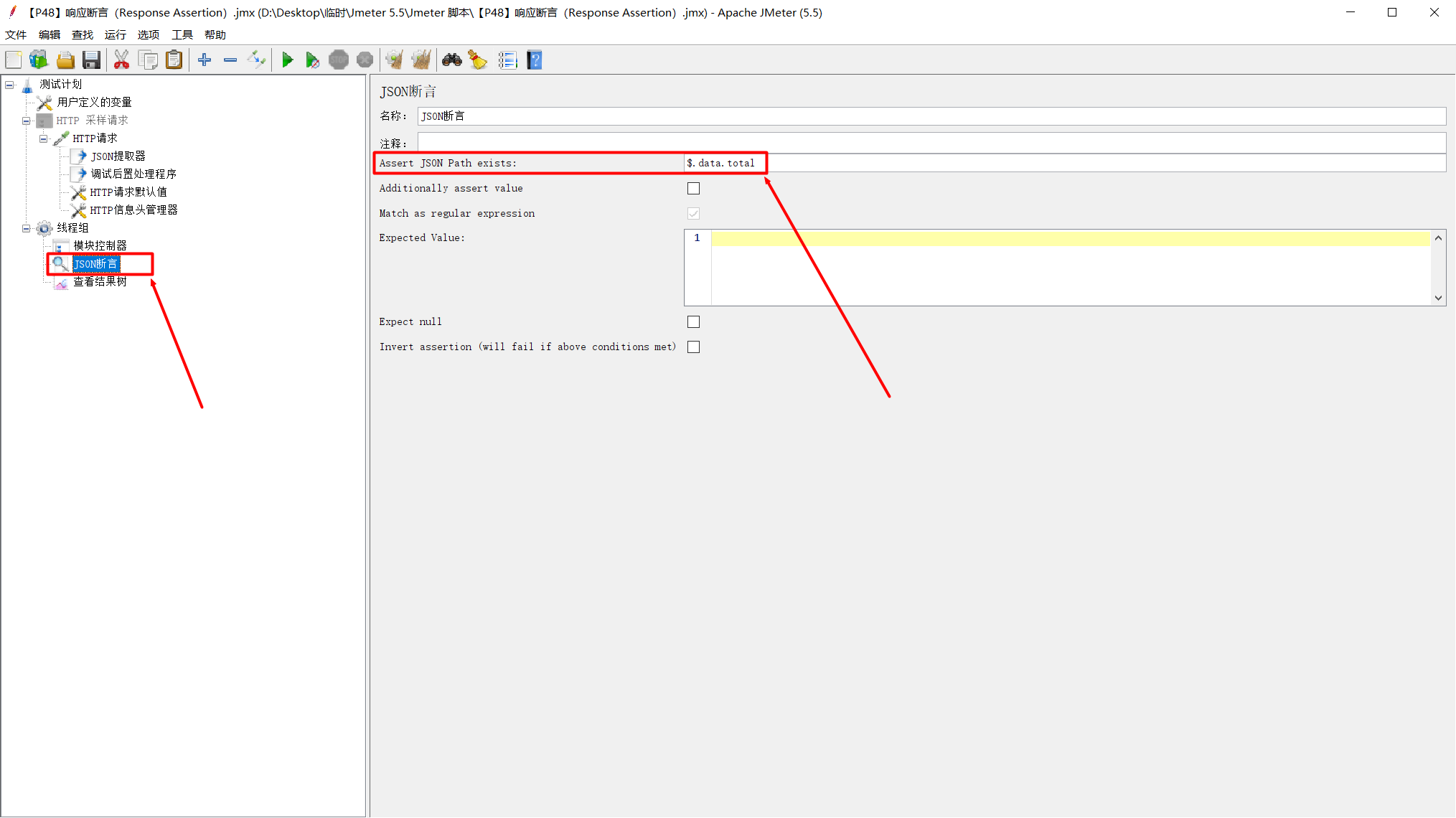This screenshot has width=1456, height=818.
Task: Collapse the HTTP请求 node
Action: pos(43,138)
